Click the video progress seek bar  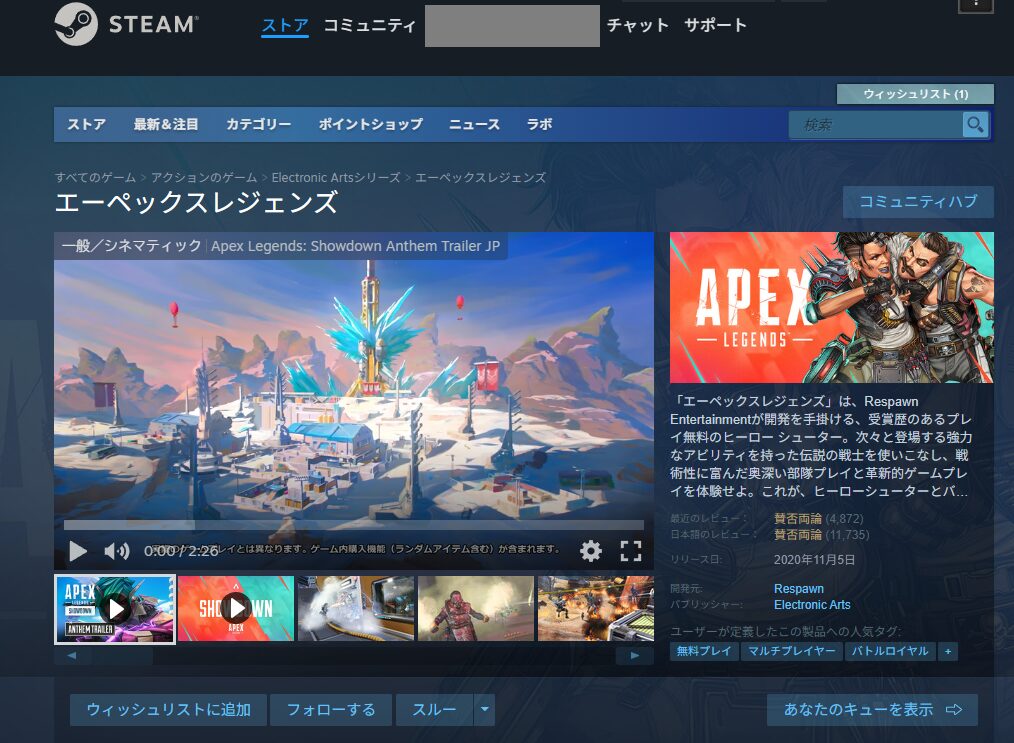(353, 525)
